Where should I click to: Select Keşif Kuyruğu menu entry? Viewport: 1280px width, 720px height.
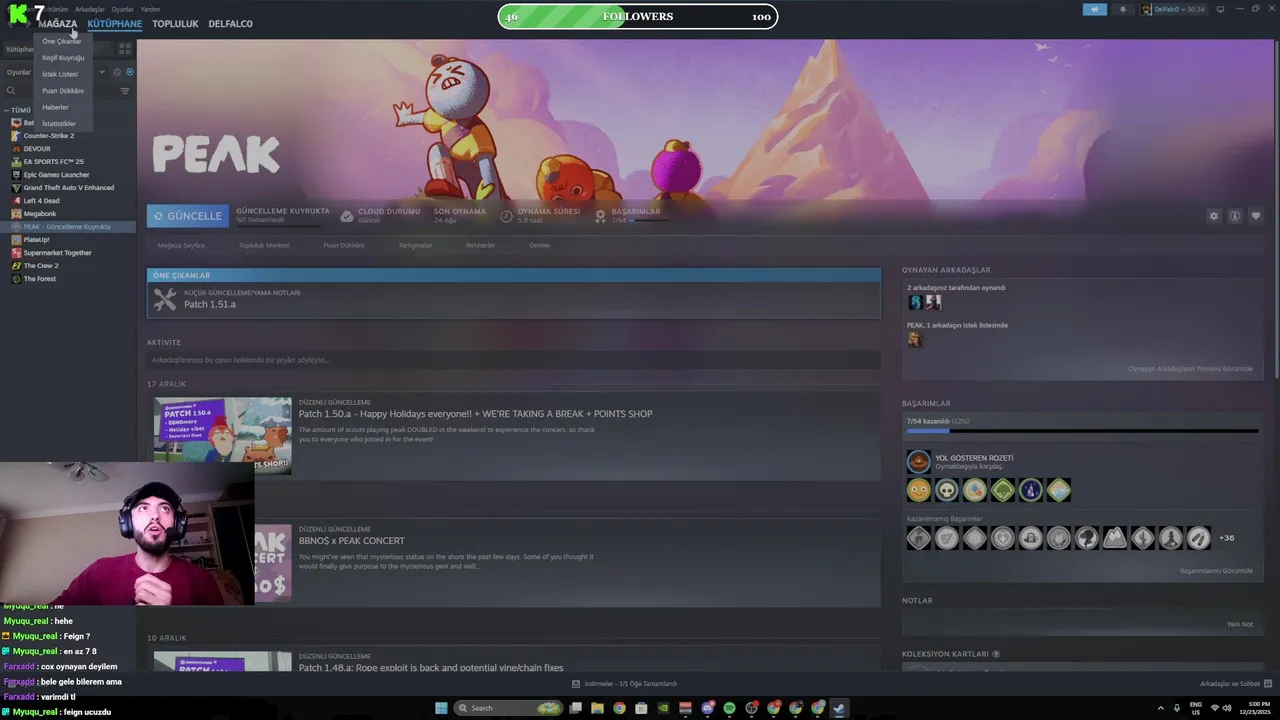point(63,58)
